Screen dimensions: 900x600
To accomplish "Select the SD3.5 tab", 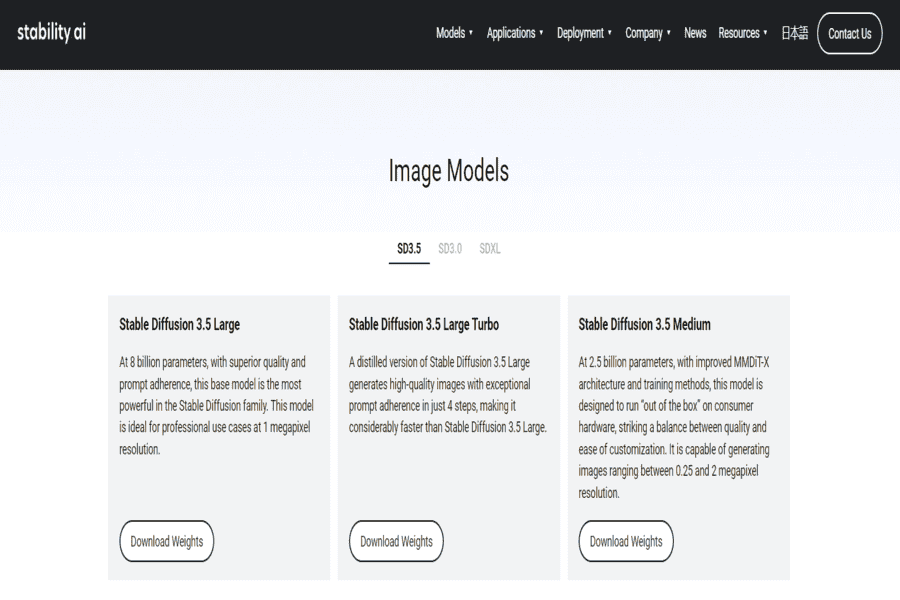I will 409,249.
